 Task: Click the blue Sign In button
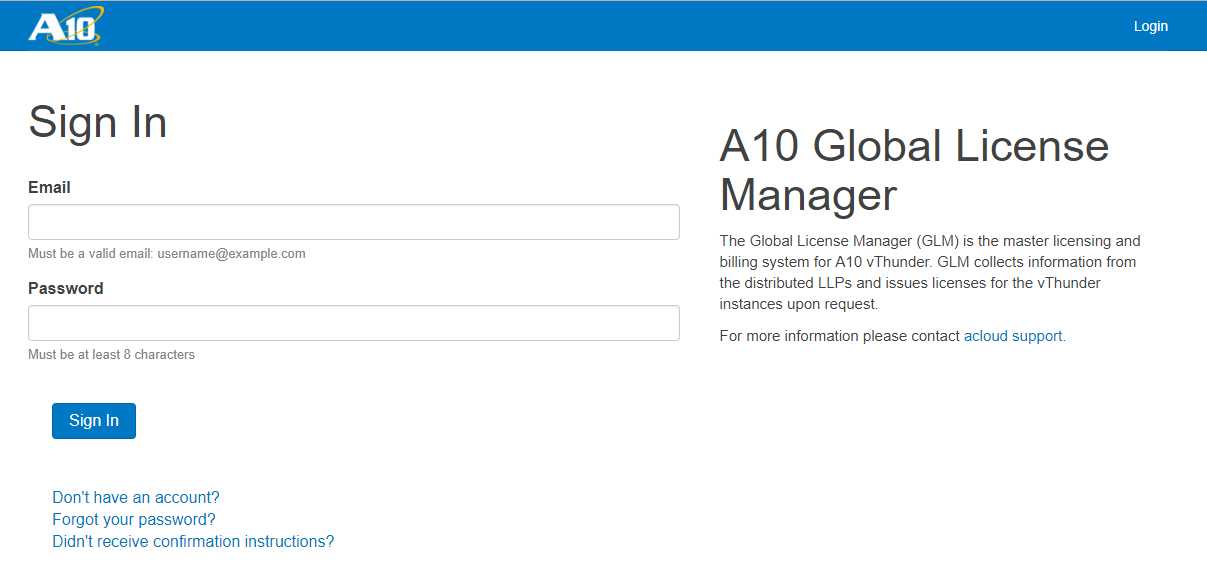[94, 421]
